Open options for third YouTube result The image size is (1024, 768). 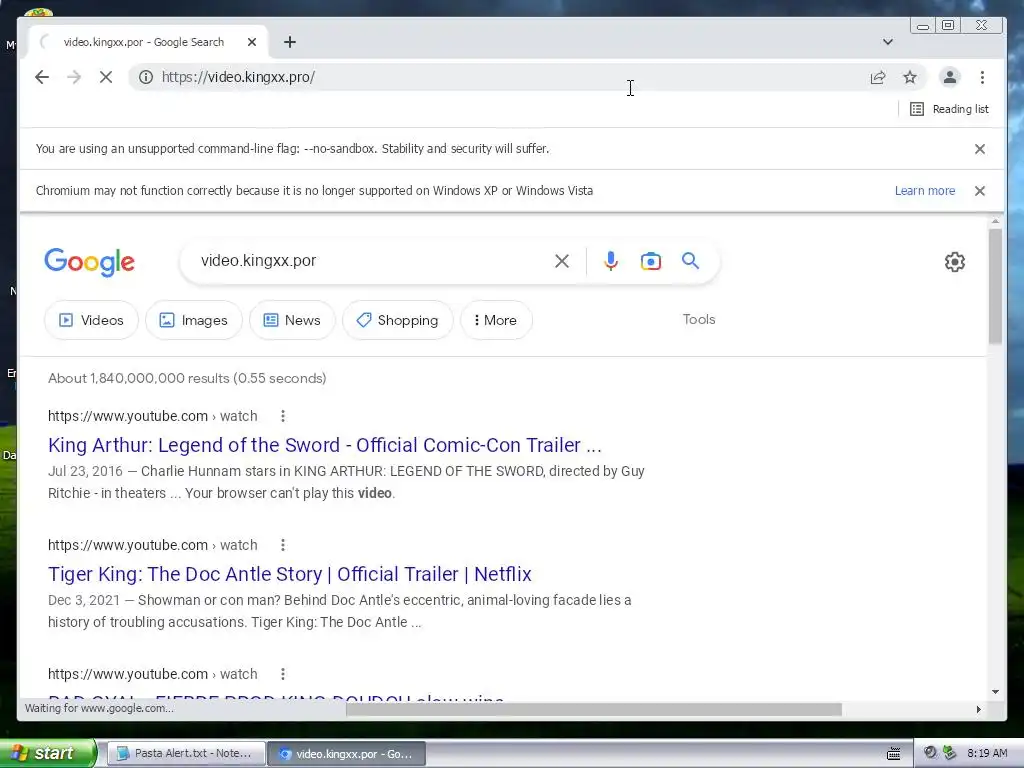[282, 674]
